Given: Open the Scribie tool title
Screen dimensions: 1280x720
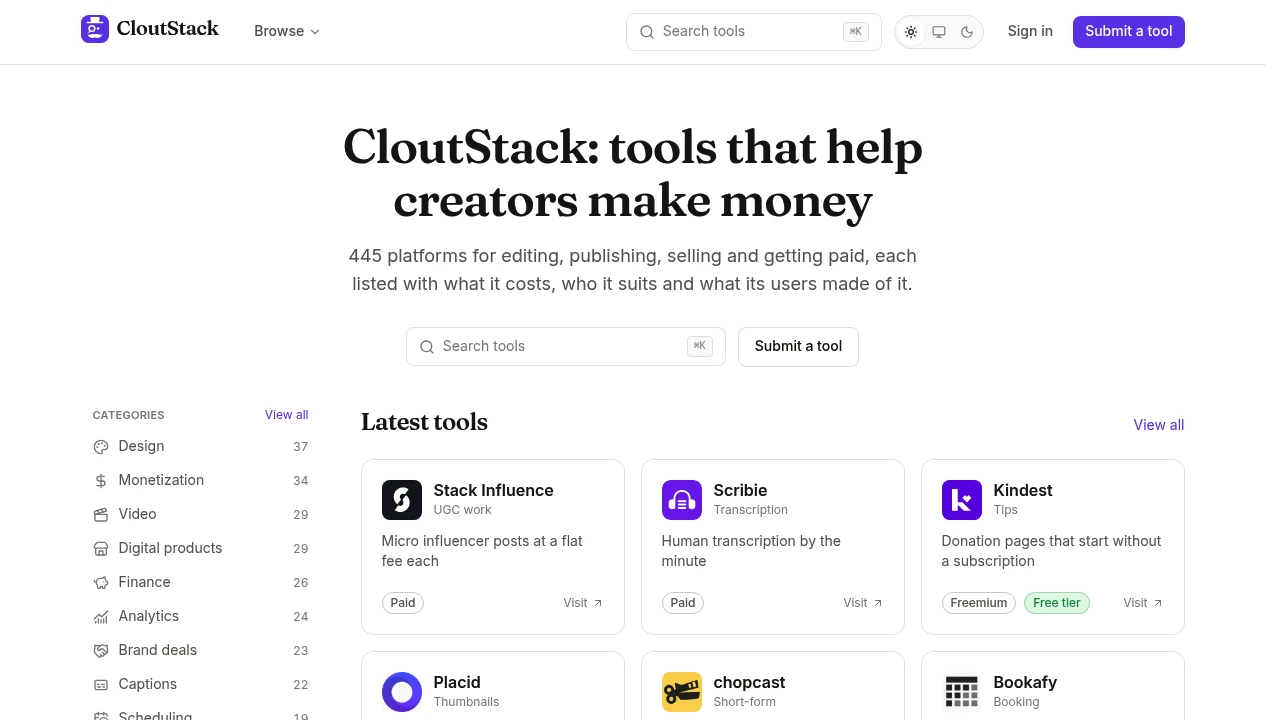Looking at the screenshot, I should tap(740, 490).
